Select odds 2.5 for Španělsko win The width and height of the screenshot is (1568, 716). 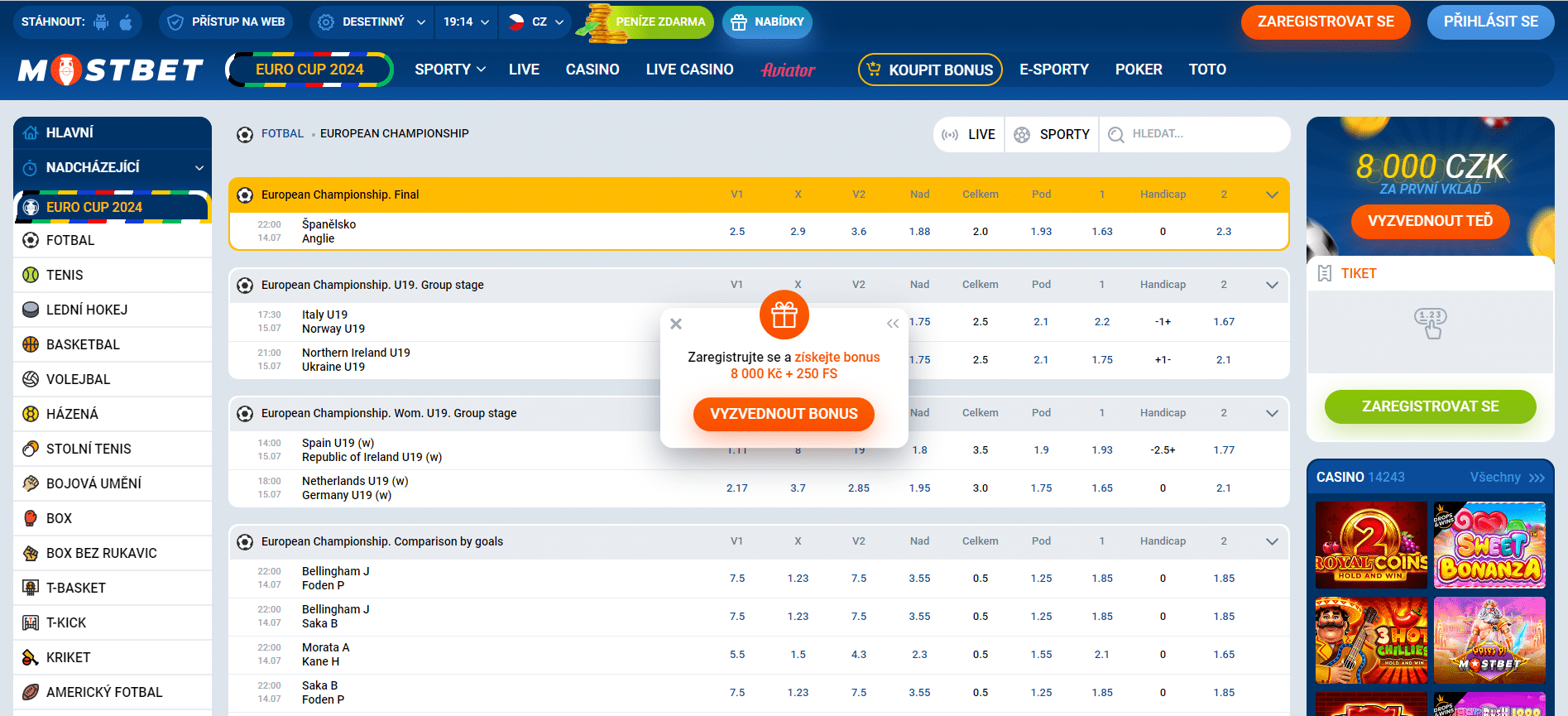pyautogui.click(x=737, y=232)
